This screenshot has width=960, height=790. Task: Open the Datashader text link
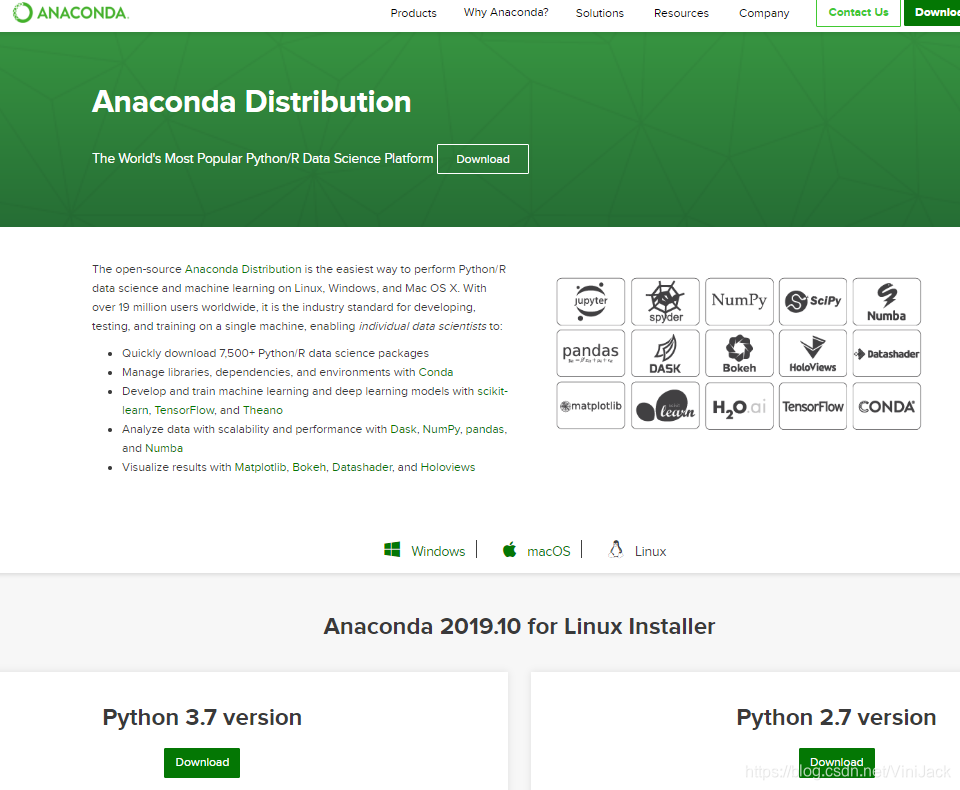(x=362, y=467)
